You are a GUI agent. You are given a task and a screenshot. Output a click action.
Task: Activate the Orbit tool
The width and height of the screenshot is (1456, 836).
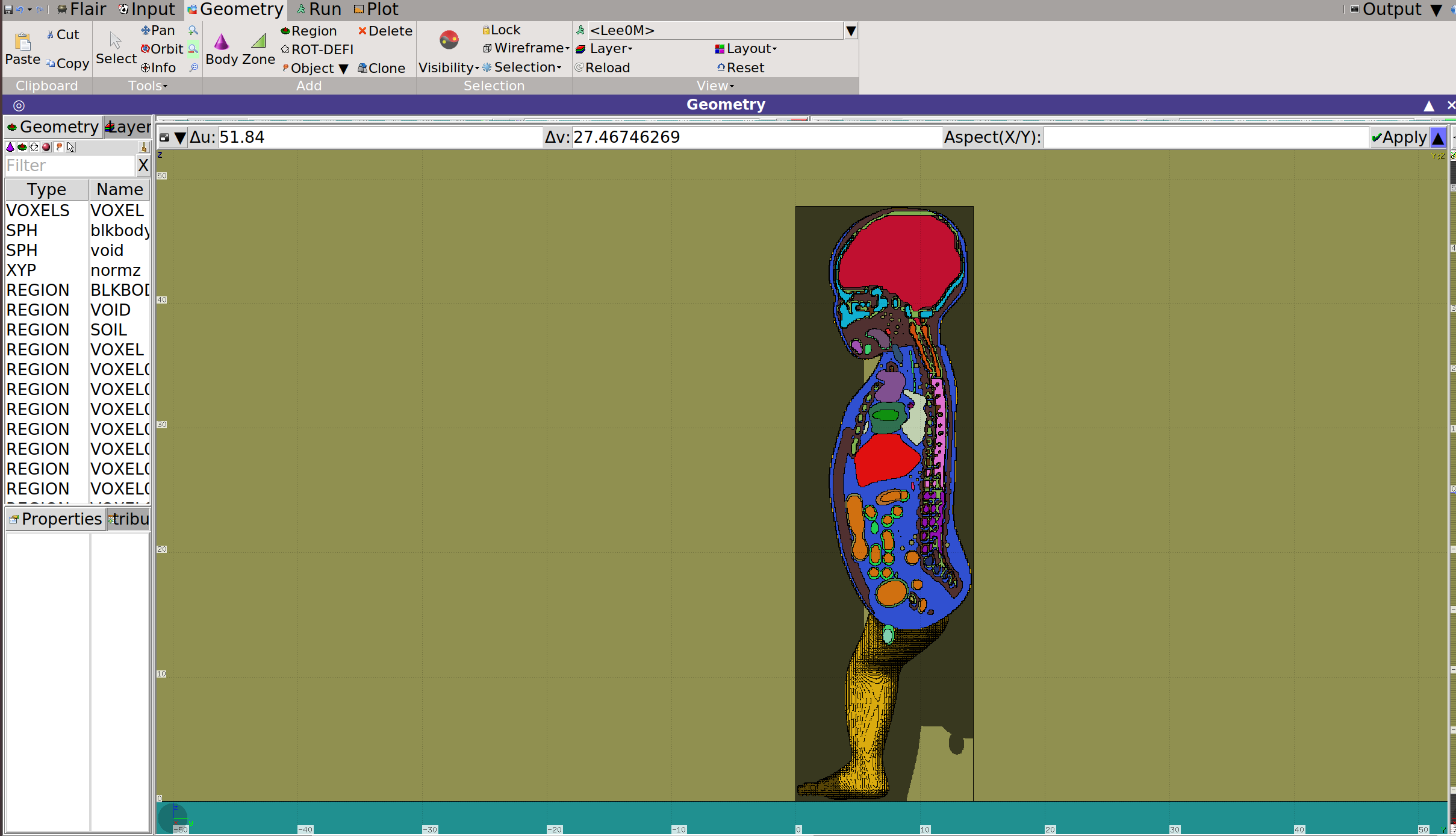(x=162, y=49)
